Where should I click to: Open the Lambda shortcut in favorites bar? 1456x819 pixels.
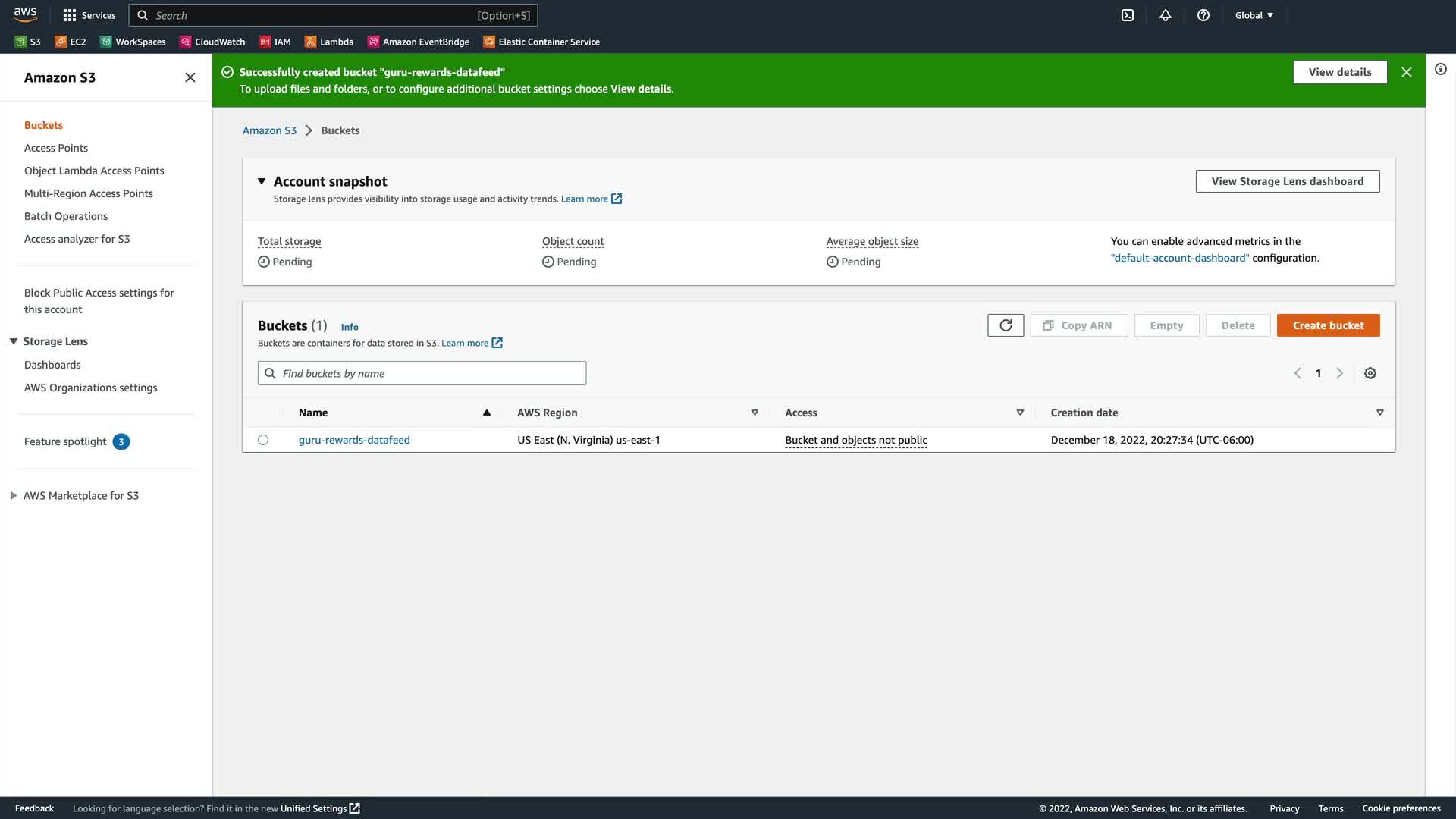tap(329, 42)
